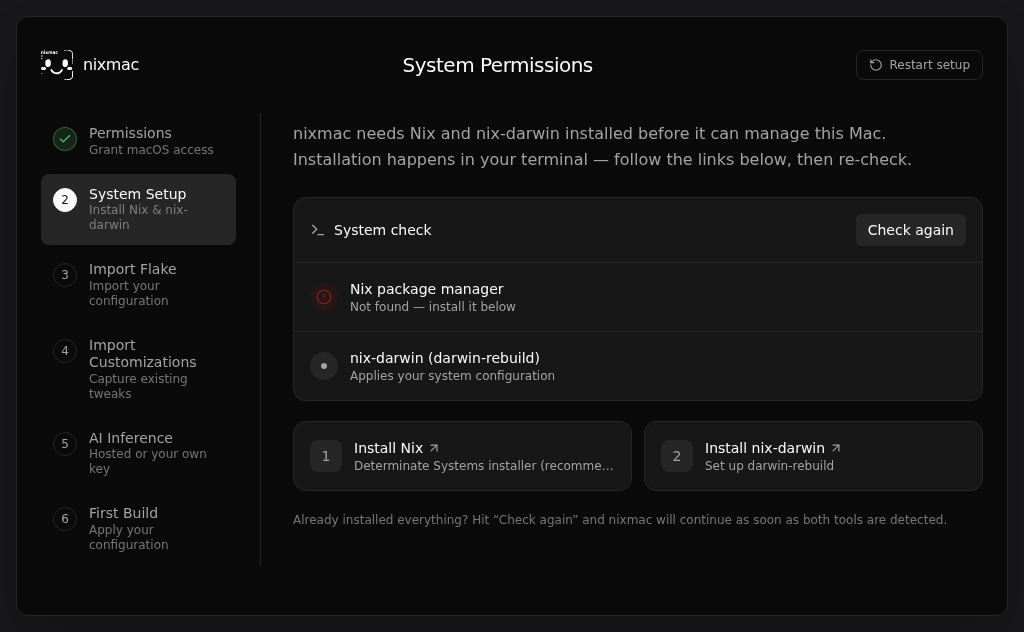1024x632 pixels.
Task: Click the step 6 circle for First Build
Action: pos(65,519)
